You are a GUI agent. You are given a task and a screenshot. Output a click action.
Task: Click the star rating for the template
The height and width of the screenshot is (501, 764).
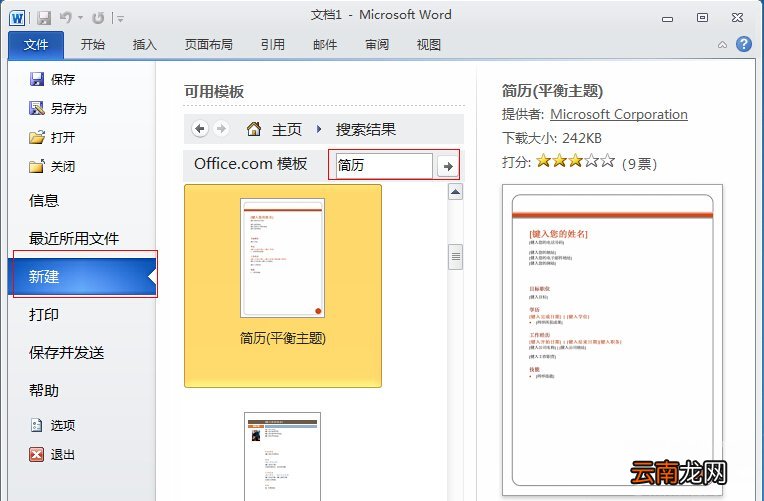(575, 161)
